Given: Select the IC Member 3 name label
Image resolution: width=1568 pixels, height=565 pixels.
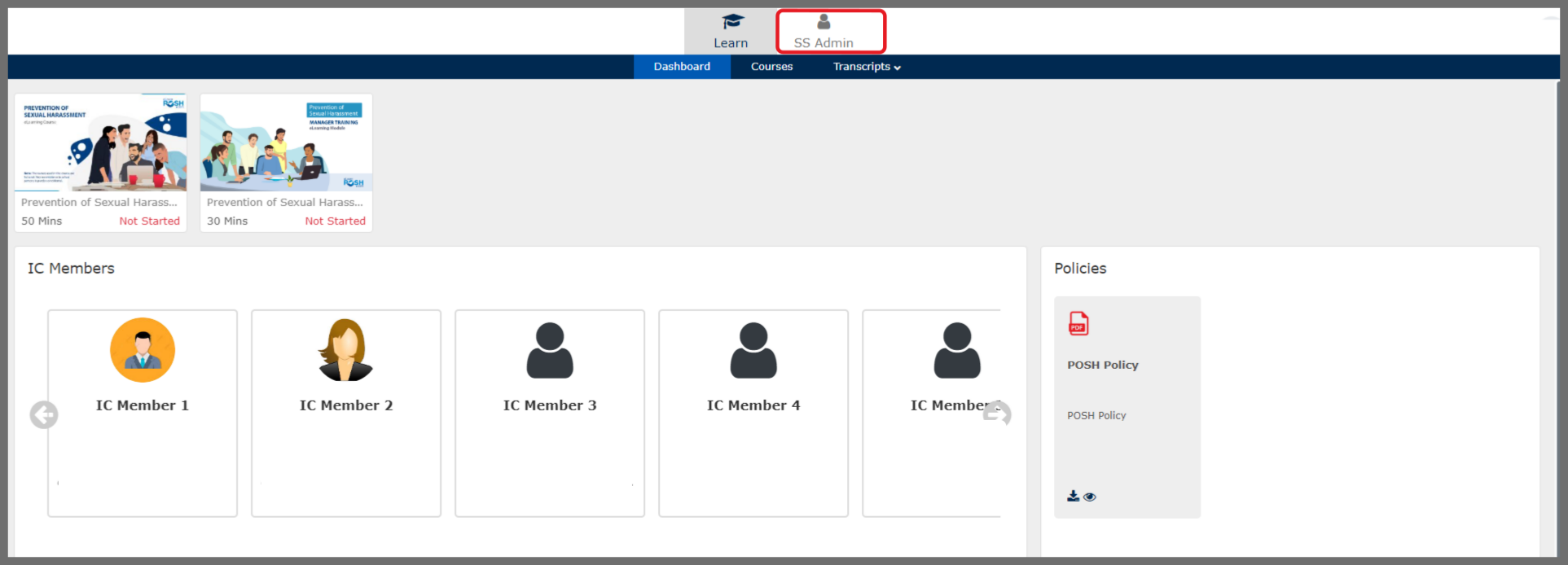Looking at the screenshot, I should click(550, 405).
